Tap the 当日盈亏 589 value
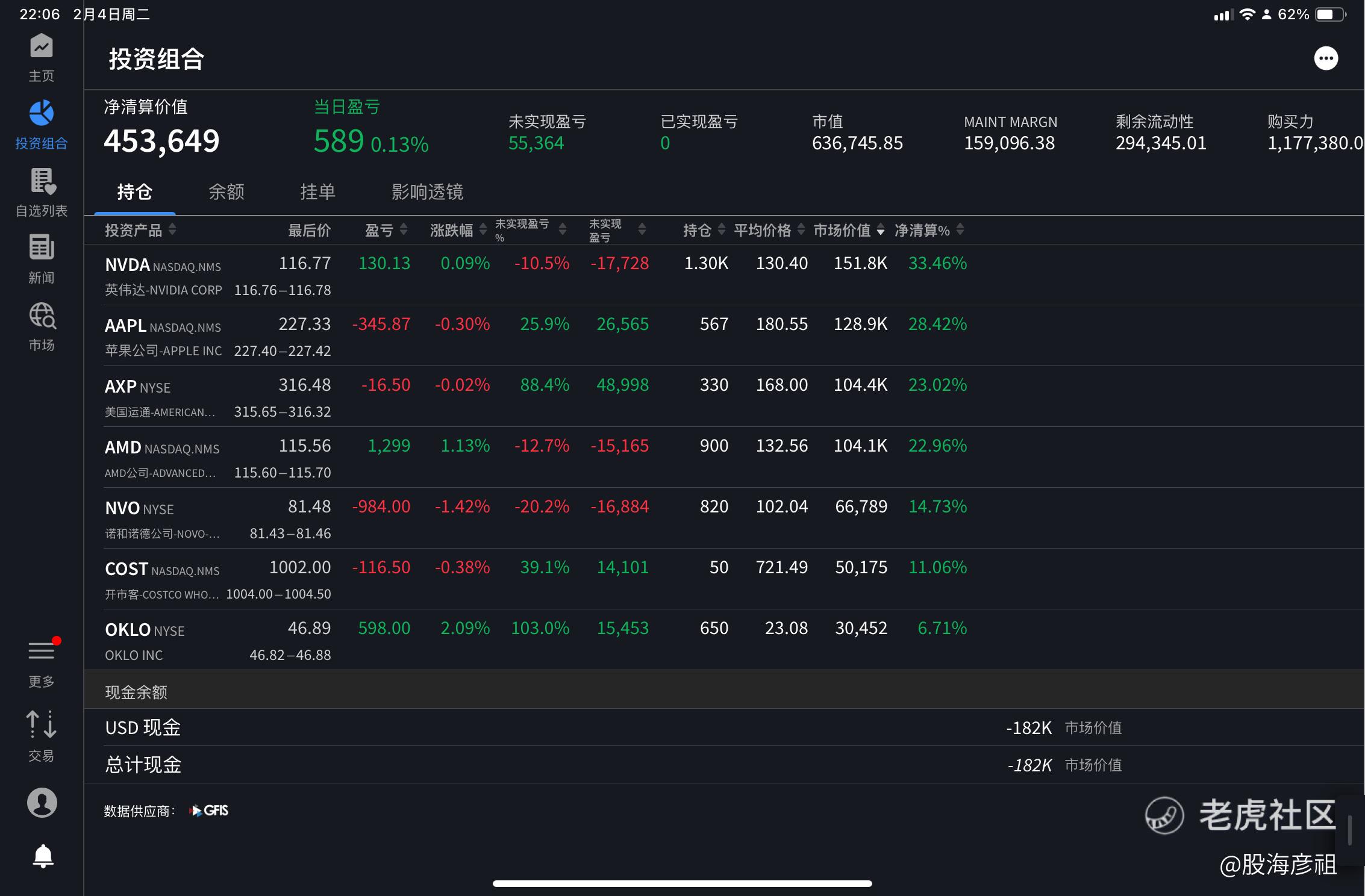This screenshot has height=896, width=1365. point(339,141)
